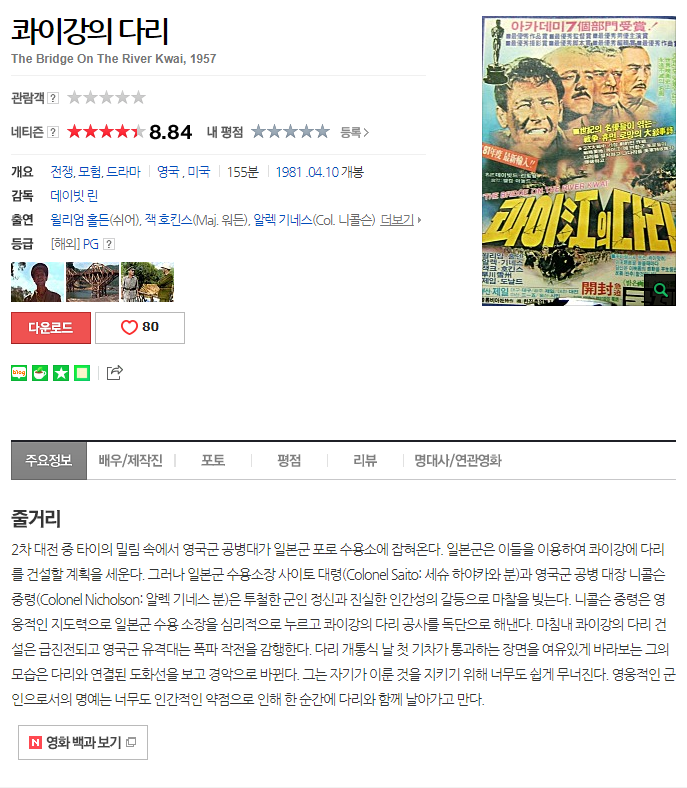Click the question mark next to 관람객
The width and height of the screenshot is (687, 788).
click(53, 98)
